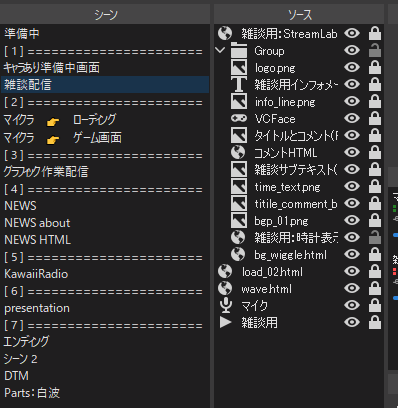
Task: Select the エンディング scene
Action: (105, 342)
